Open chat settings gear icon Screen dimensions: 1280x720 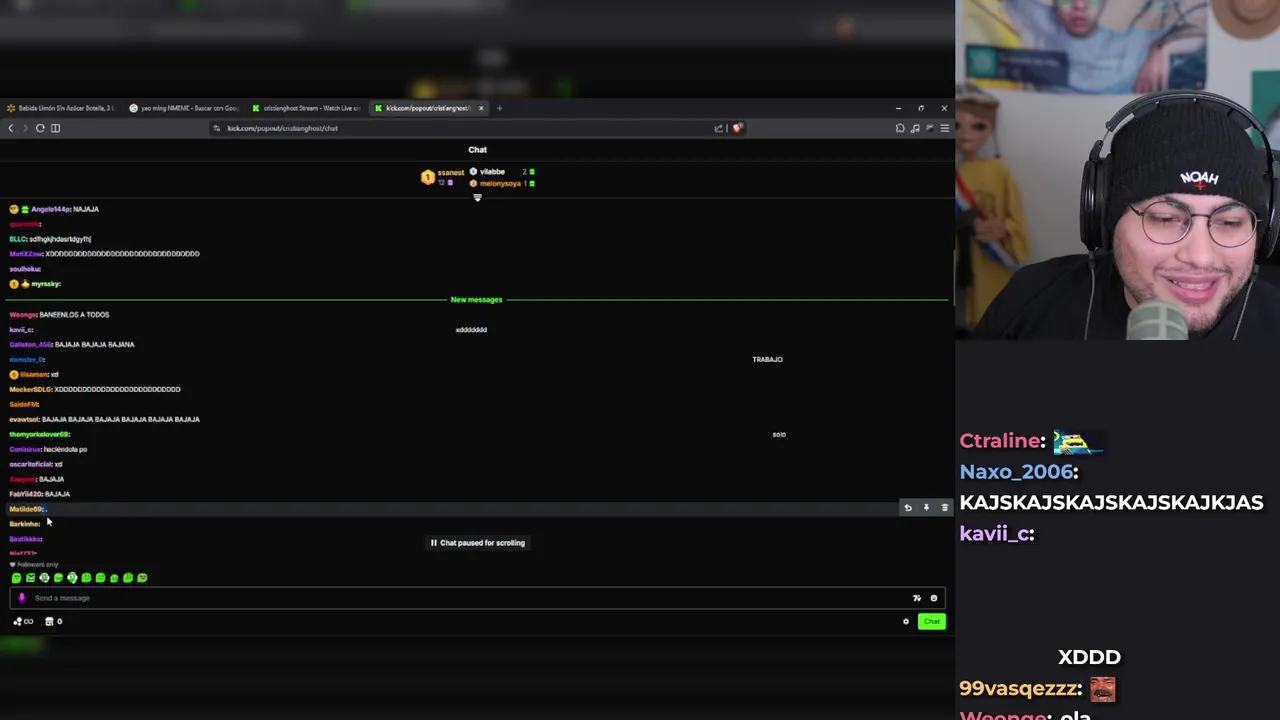tap(906, 621)
